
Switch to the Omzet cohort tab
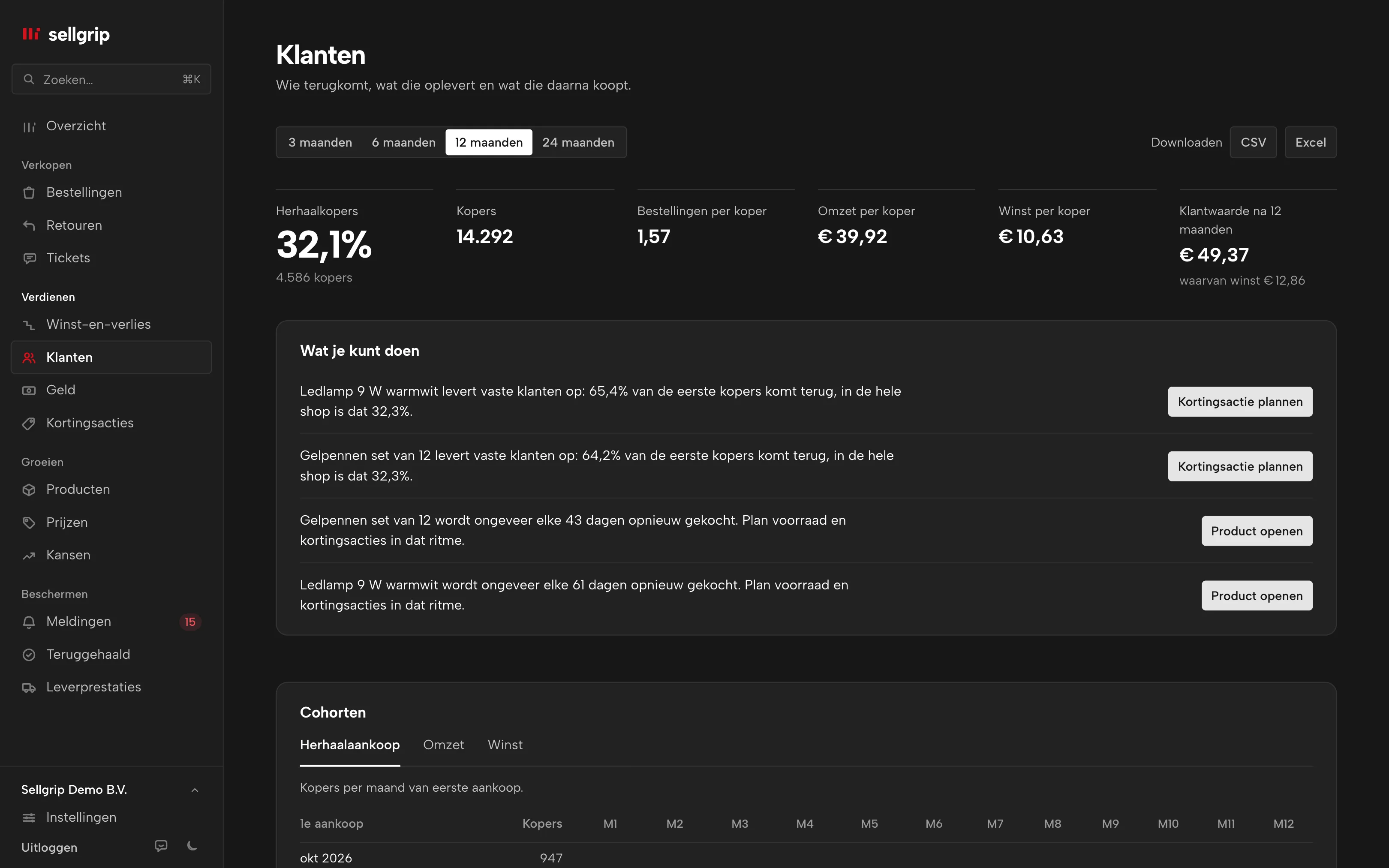point(444,745)
